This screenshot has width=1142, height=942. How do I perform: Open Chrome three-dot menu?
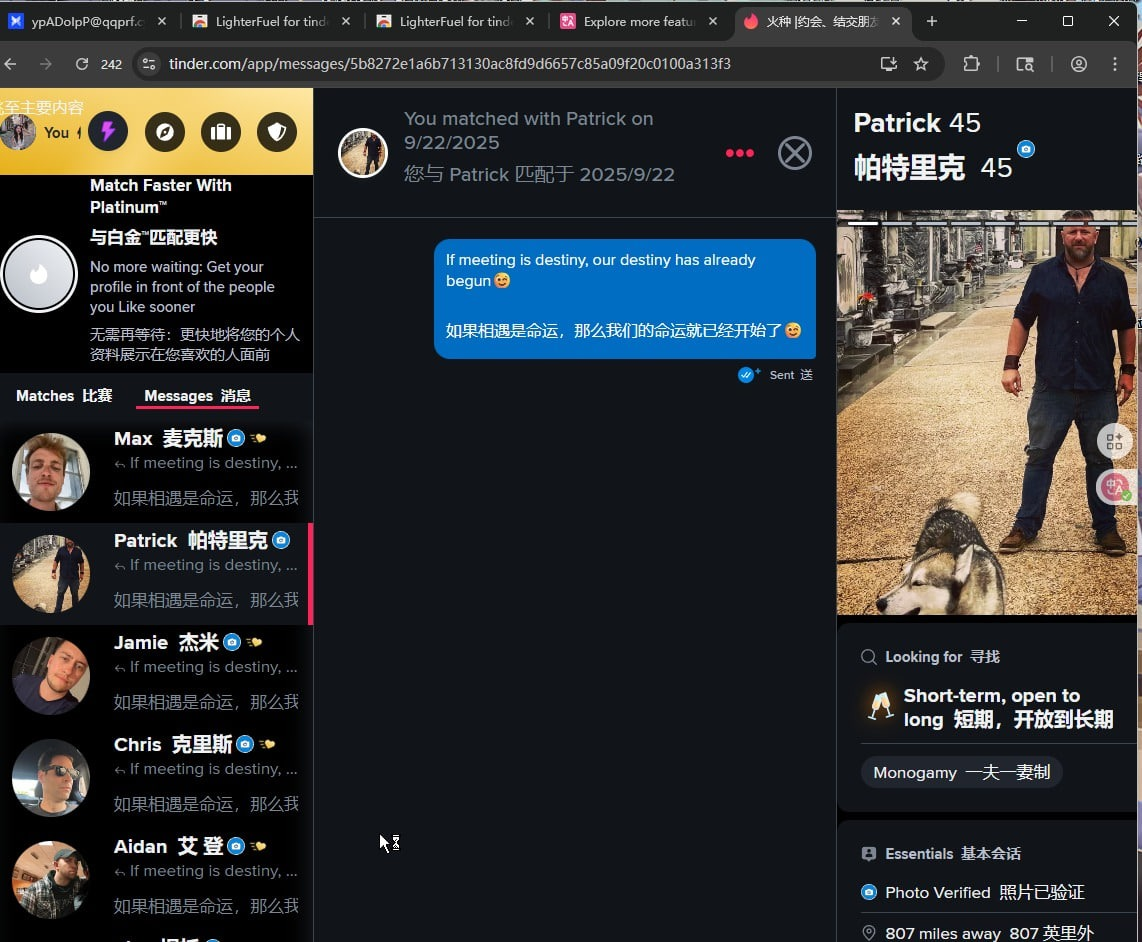coord(1115,64)
